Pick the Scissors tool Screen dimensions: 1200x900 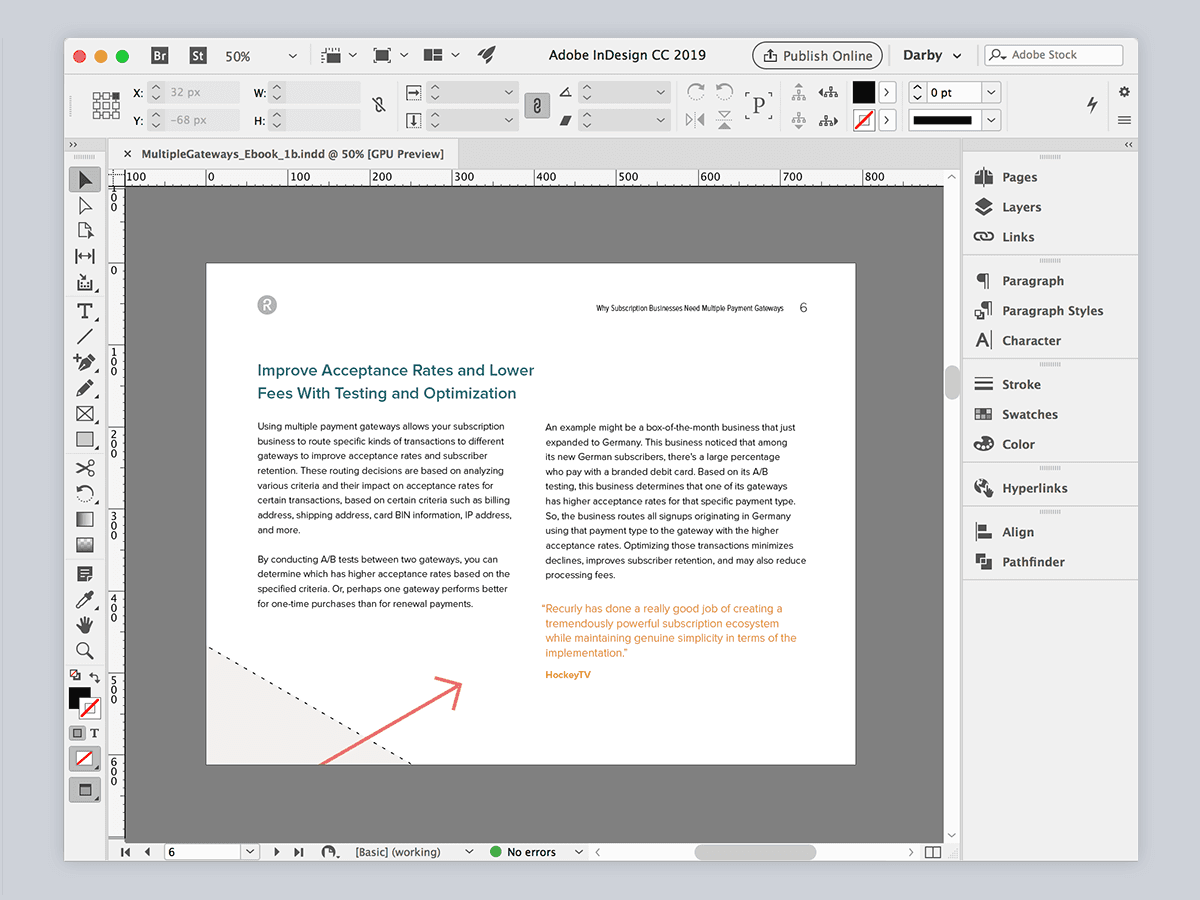(x=85, y=468)
